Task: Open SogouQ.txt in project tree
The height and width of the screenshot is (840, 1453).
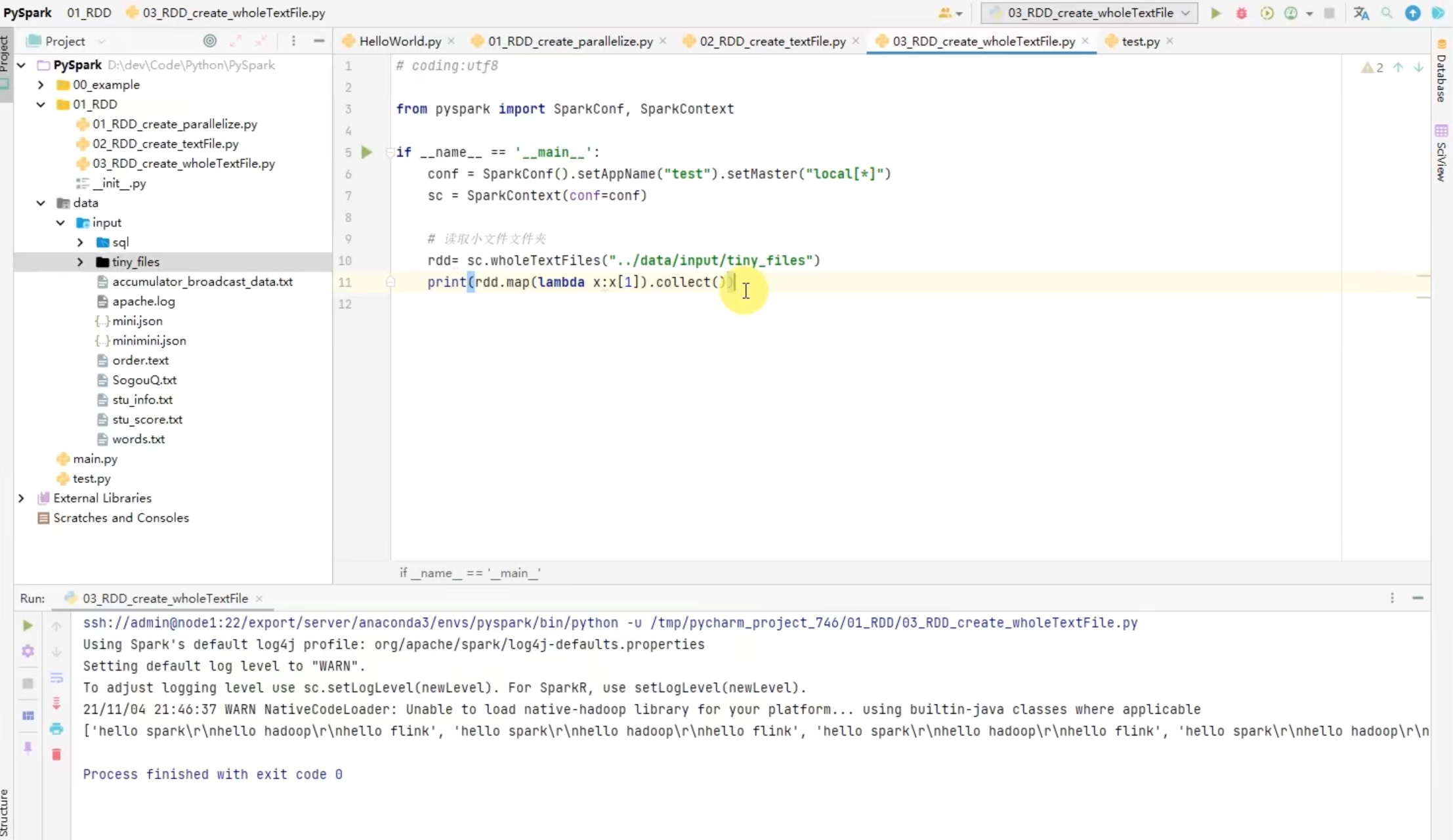Action: click(144, 380)
